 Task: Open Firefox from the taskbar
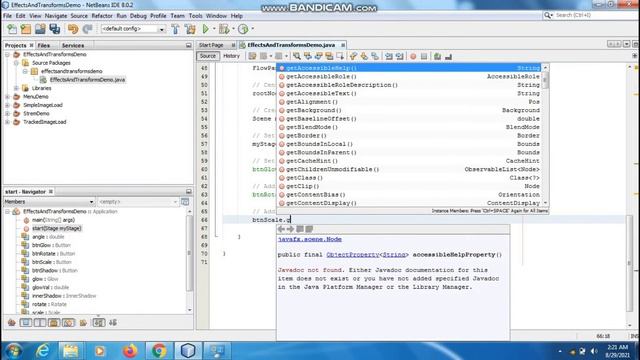(130, 351)
